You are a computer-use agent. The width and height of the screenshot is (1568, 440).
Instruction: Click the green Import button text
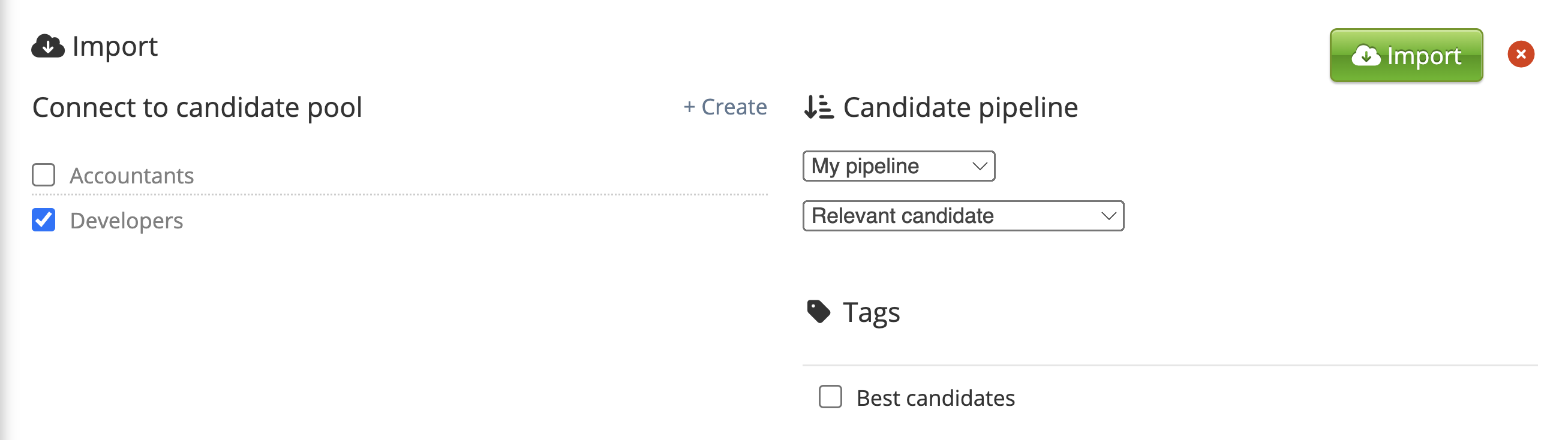coord(1424,56)
